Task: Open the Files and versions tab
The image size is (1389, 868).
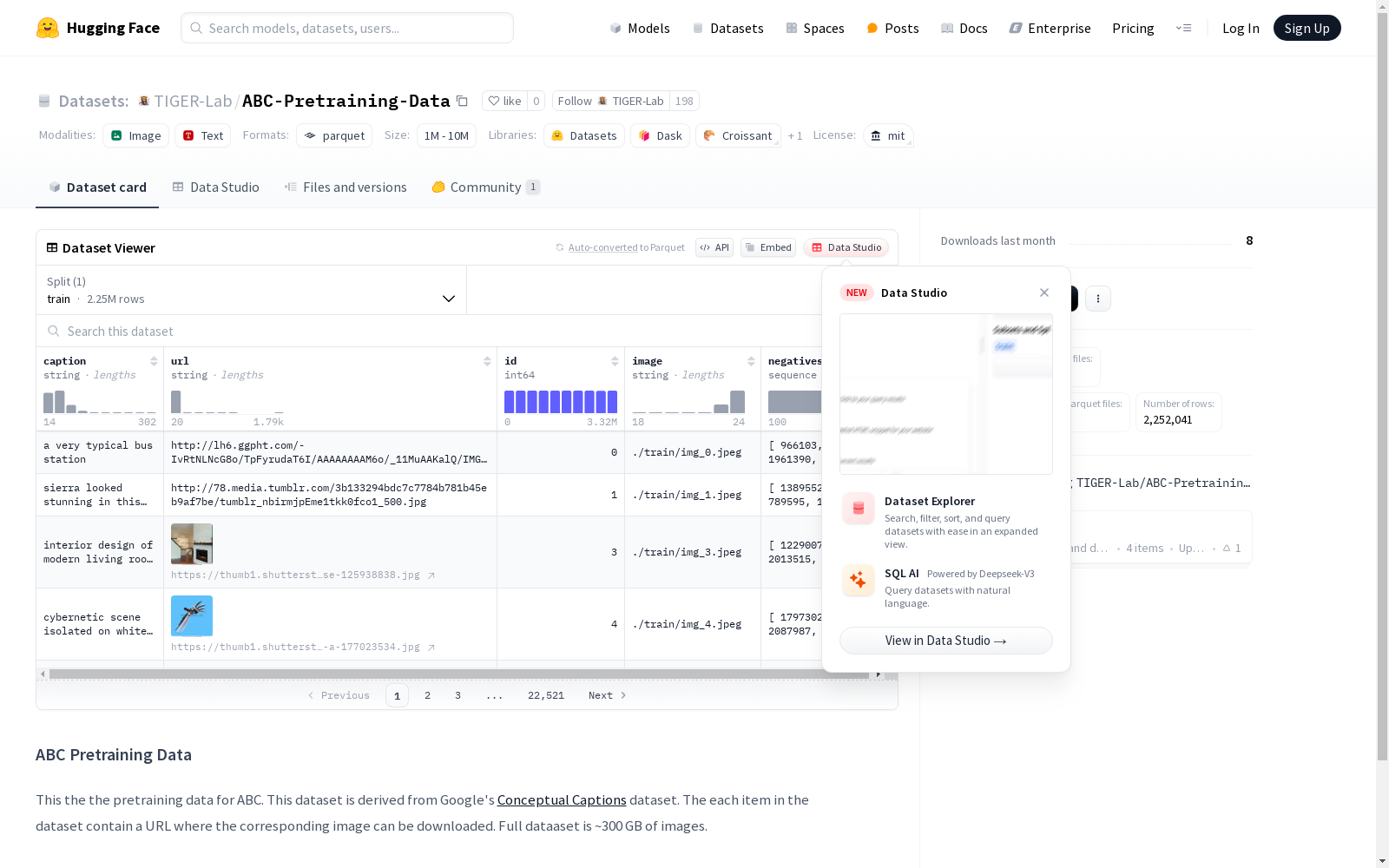Action: pyautogui.click(x=346, y=187)
